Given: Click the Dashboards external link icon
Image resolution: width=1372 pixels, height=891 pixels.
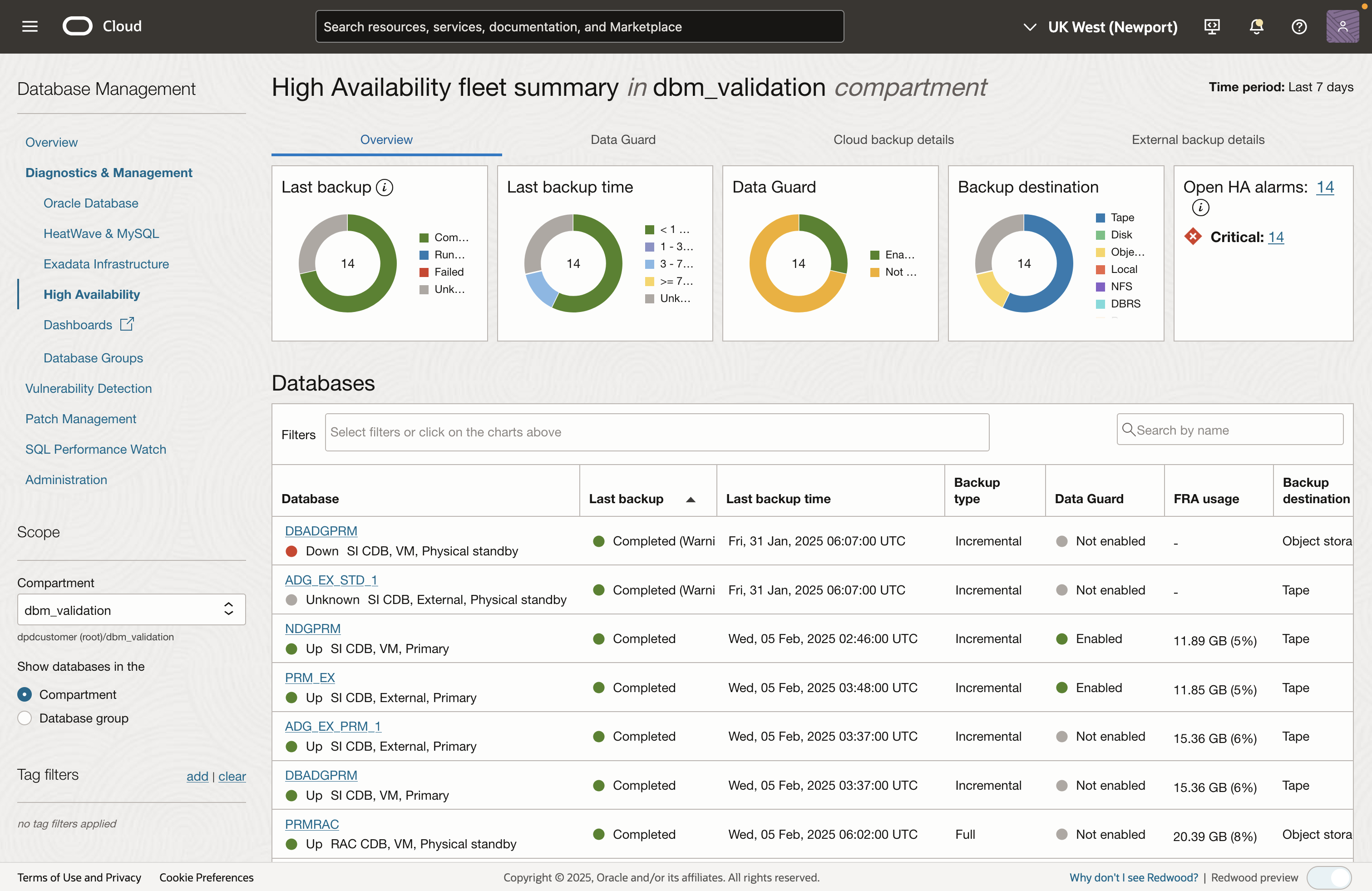Looking at the screenshot, I should tap(127, 324).
